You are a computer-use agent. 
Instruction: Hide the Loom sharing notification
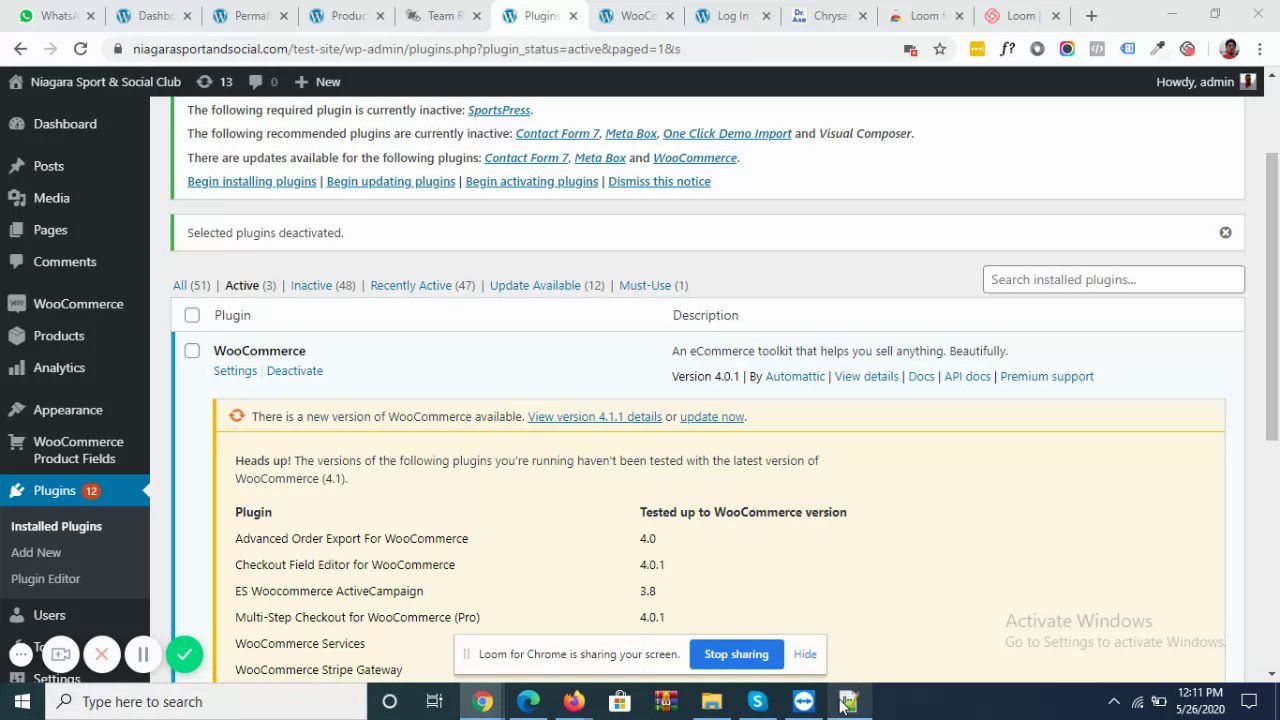[x=805, y=654]
